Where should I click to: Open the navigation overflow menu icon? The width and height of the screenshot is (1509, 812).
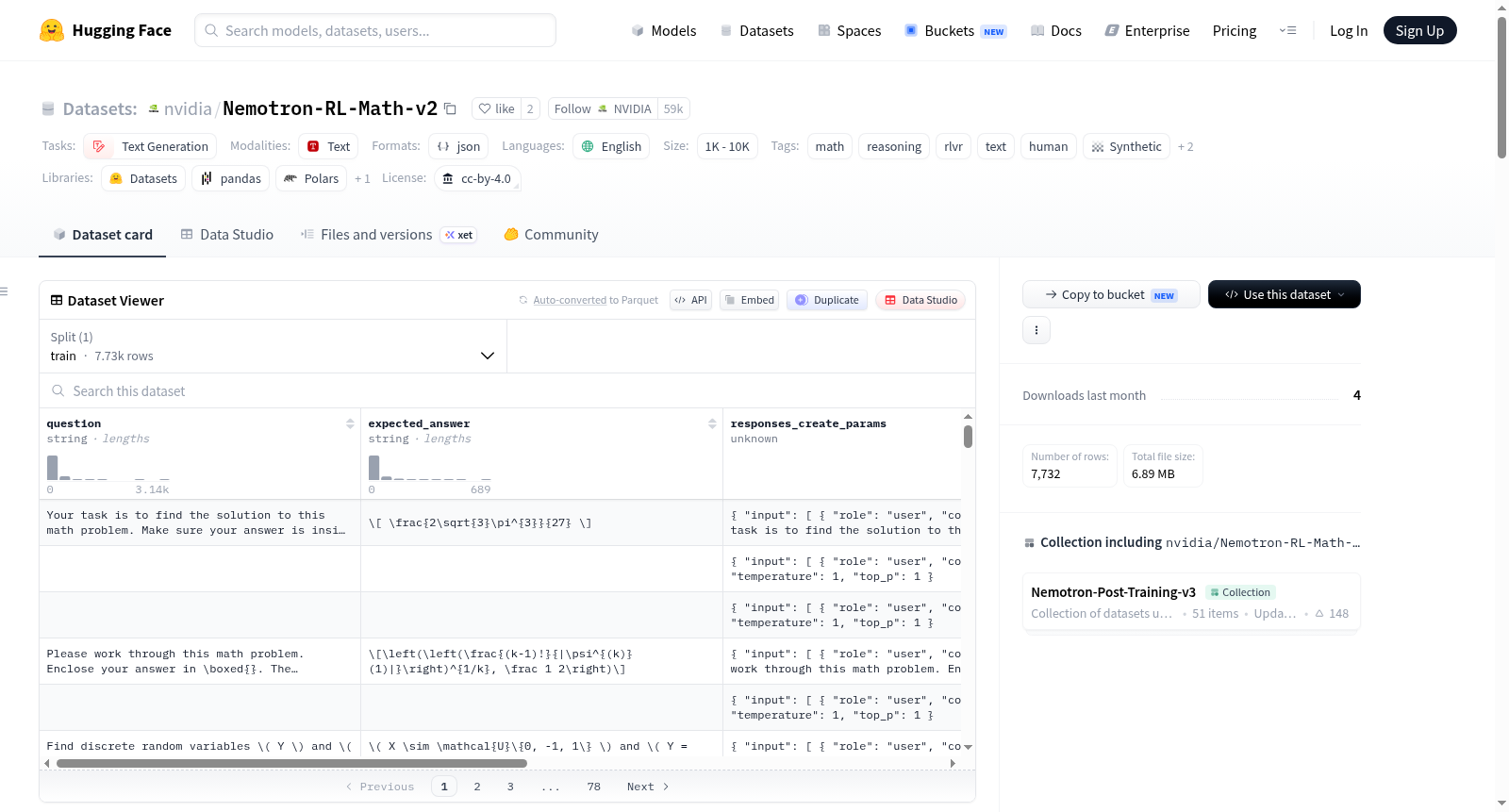(1287, 31)
